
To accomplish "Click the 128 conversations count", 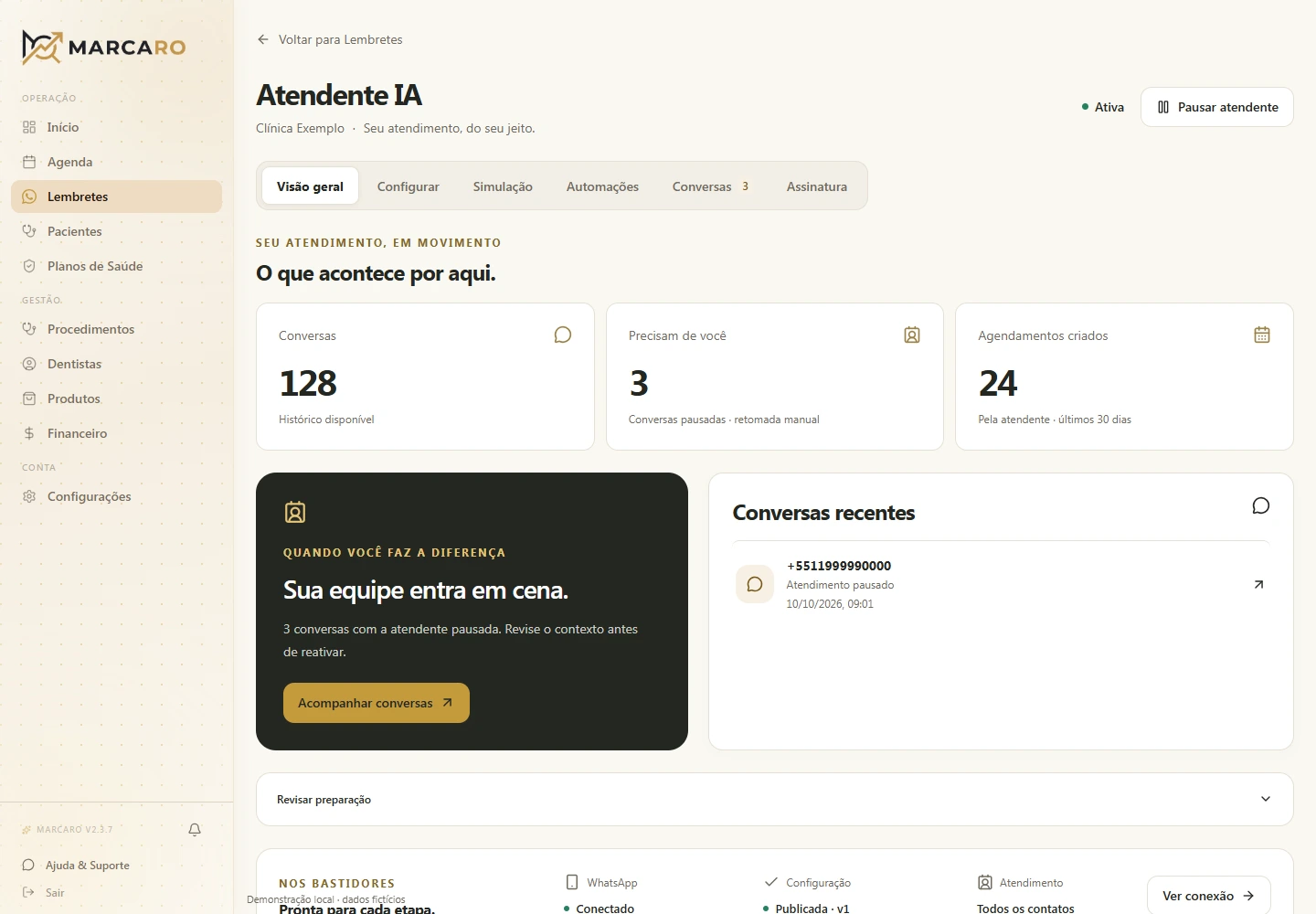I will click(x=308, y=383).
